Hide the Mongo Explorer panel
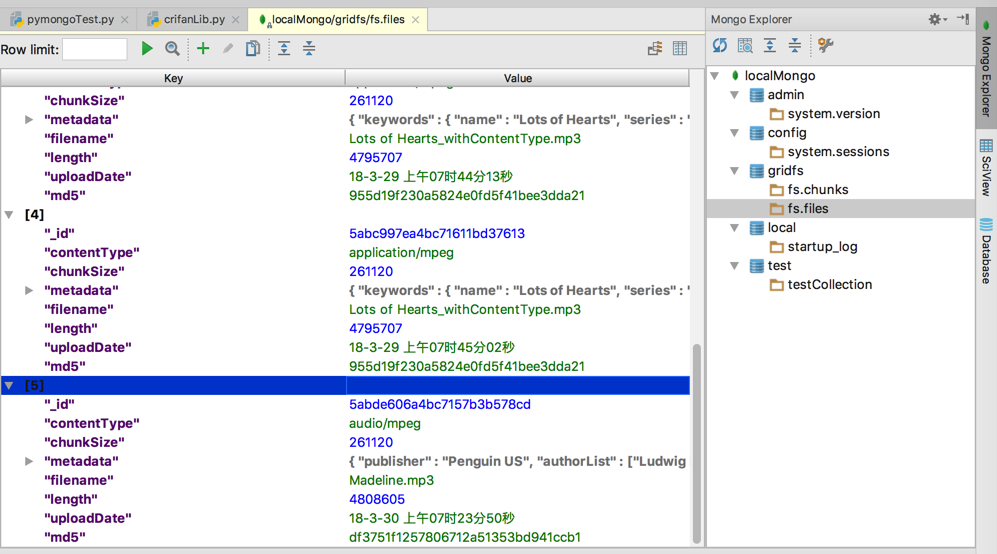997x554 pixels. pos(962,19)
